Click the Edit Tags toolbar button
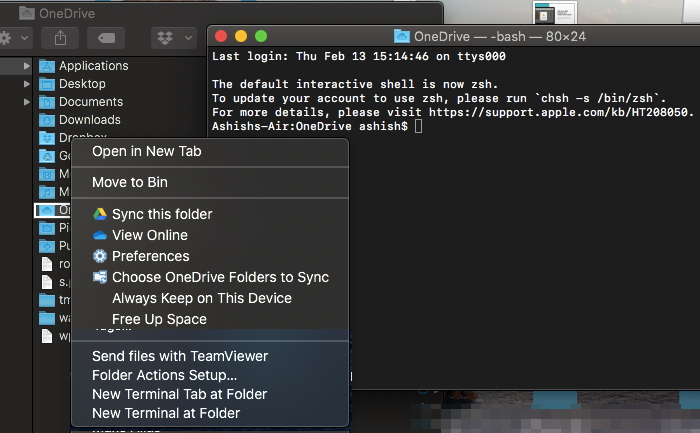Screen dimensions: 700x433 (106, 38)
